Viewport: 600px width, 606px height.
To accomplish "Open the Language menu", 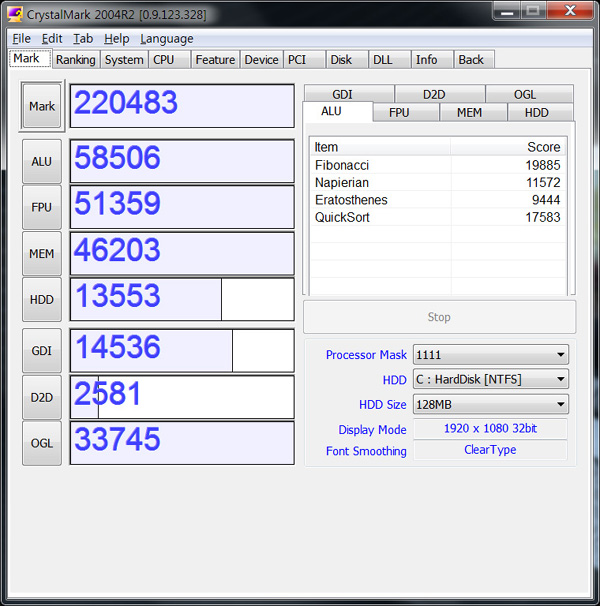I will point(167,39).
